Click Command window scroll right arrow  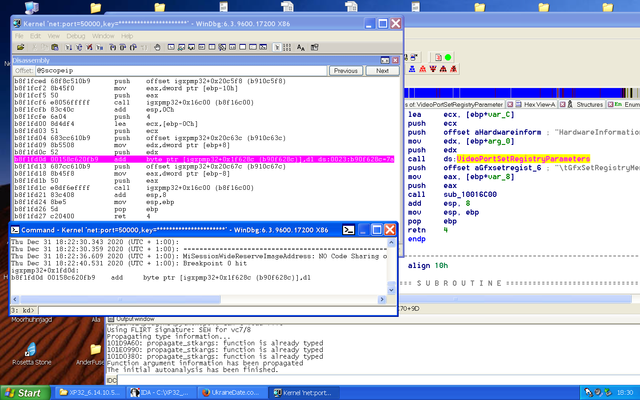(382, 300)
